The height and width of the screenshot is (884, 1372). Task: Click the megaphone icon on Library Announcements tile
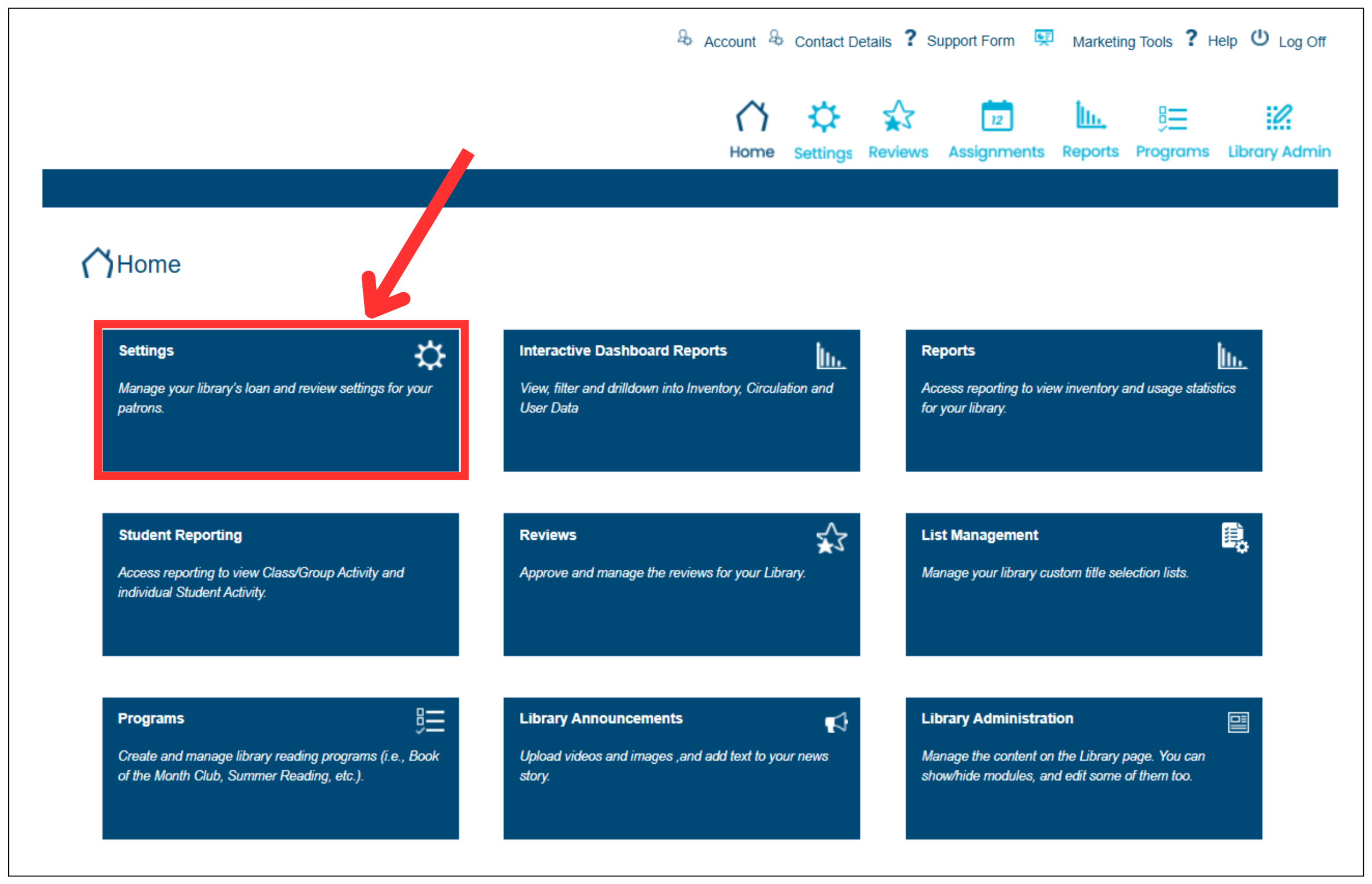836,723
